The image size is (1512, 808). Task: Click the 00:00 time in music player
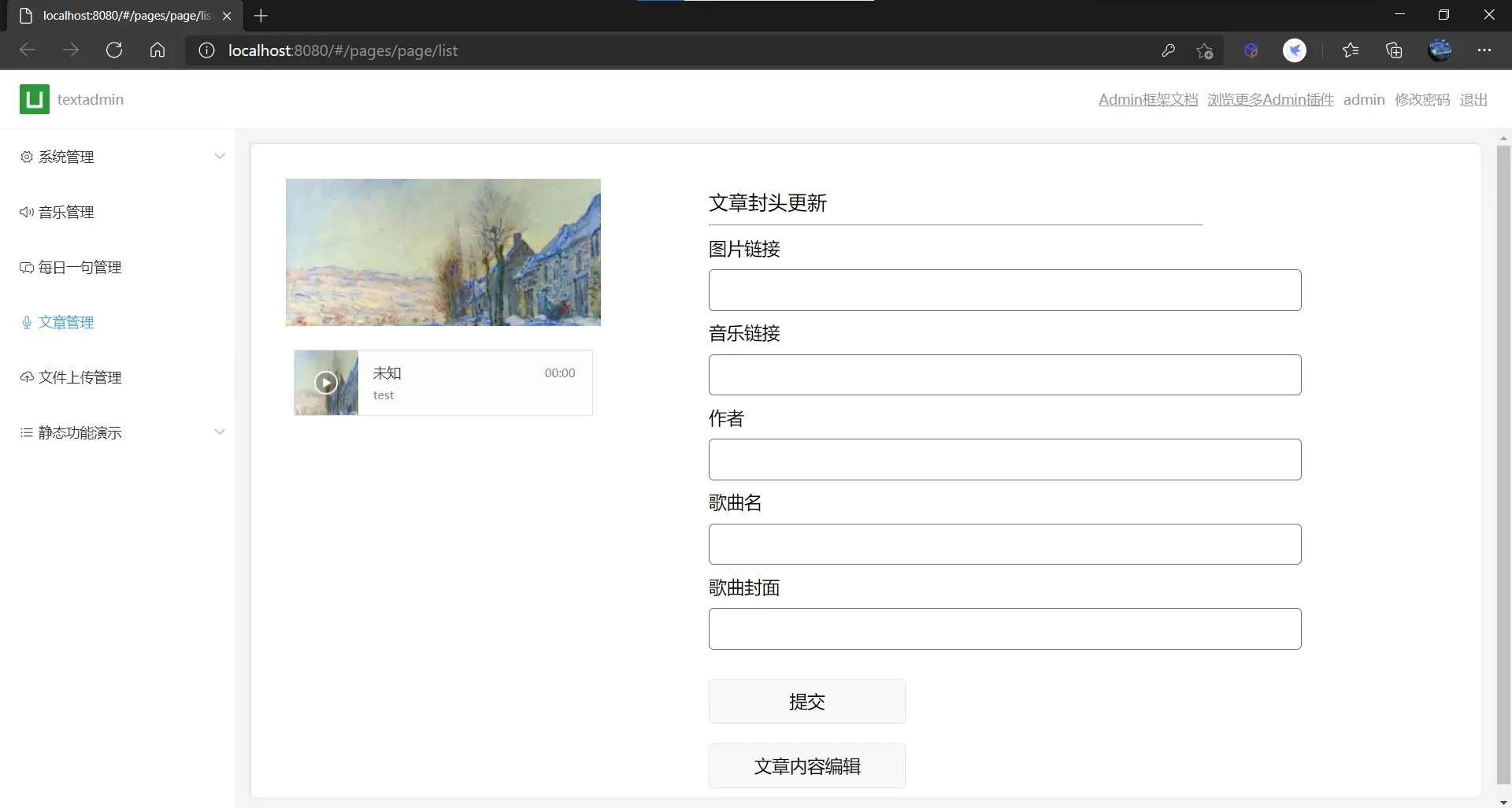(x=560, y=372)
